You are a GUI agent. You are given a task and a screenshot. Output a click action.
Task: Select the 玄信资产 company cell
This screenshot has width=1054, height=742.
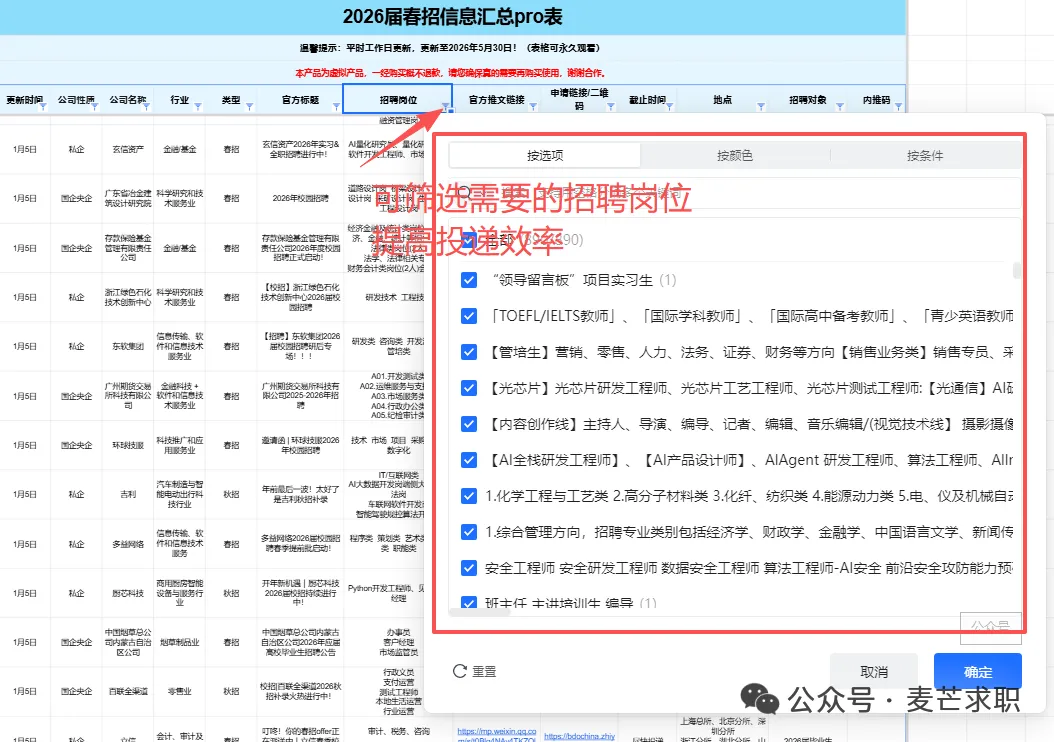click(128, 149)
